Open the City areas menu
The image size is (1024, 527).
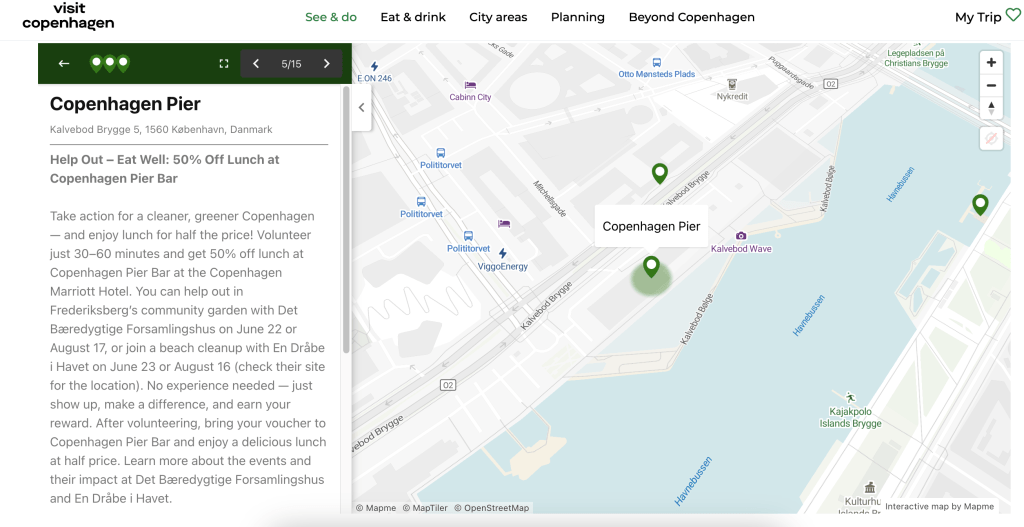point(498,17)
